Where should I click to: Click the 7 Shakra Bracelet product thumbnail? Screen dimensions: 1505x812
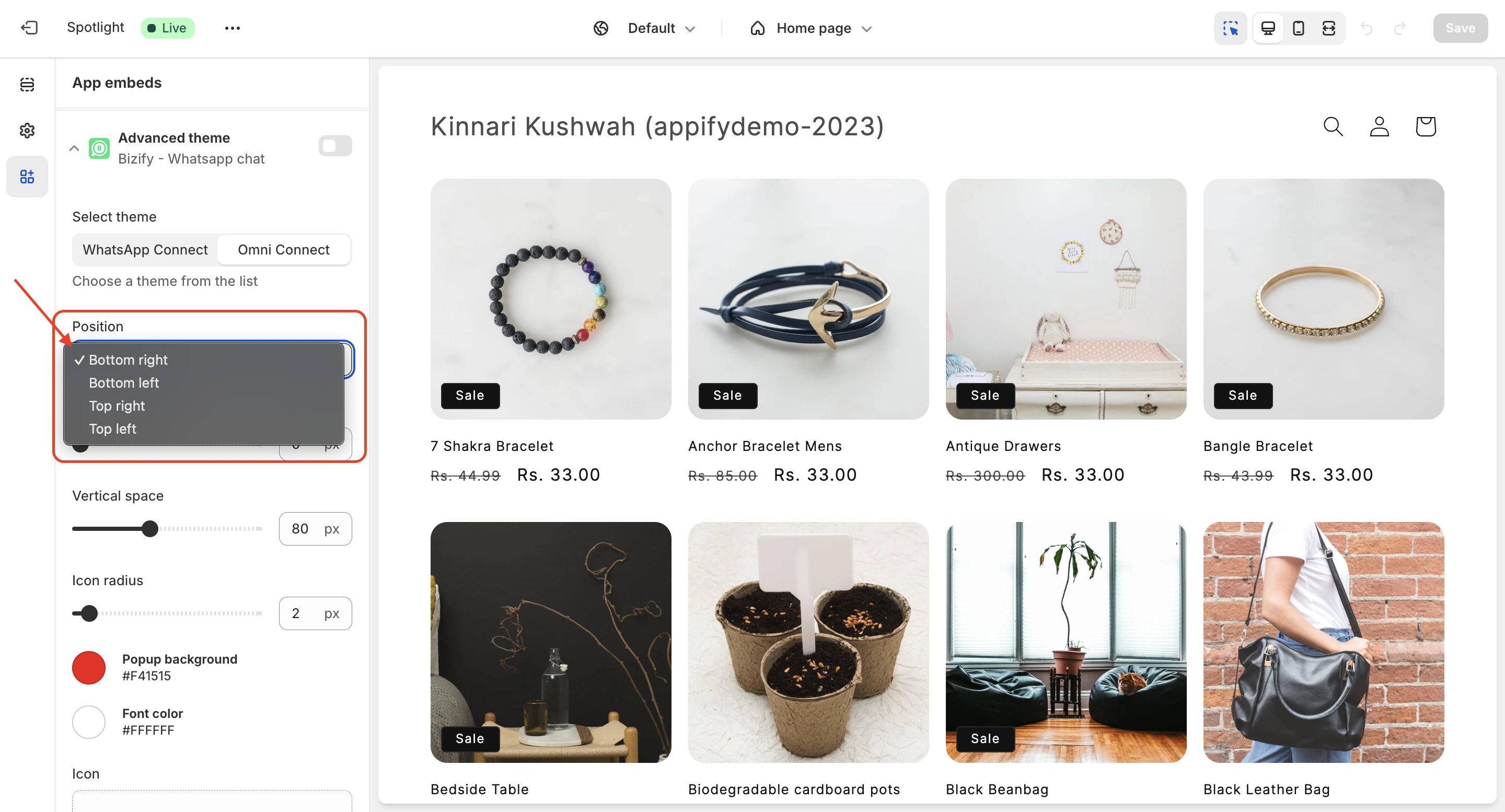[x=550, y=298]
